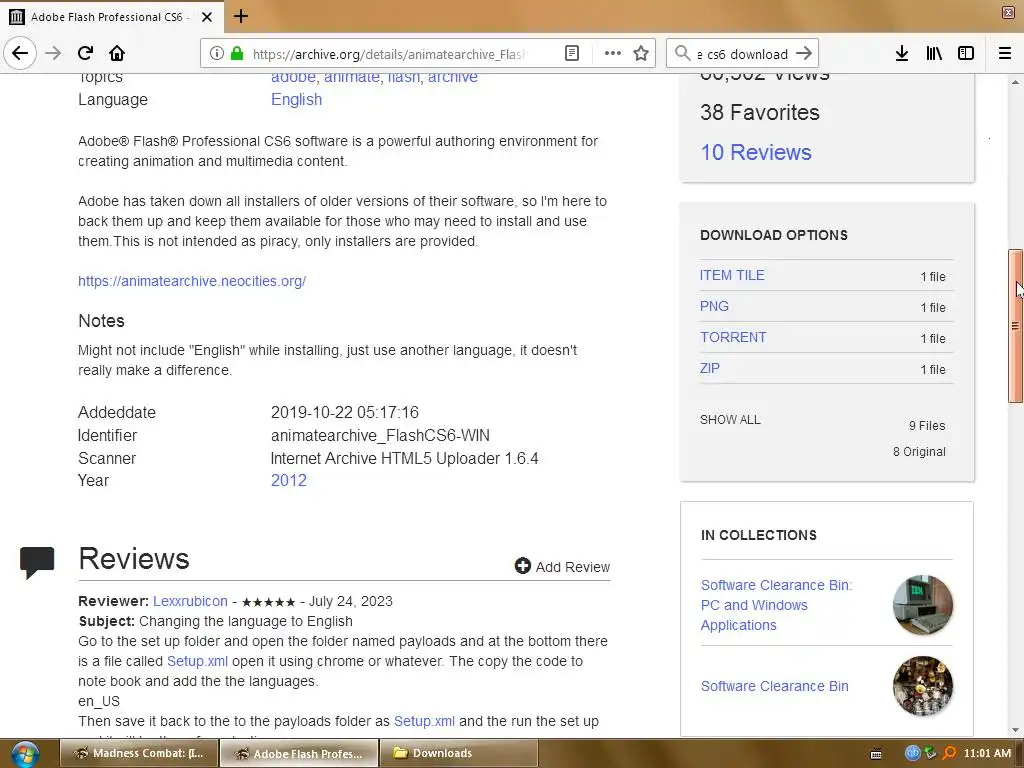
Task: Download the TORRENT option
Action: click(733, 337)
